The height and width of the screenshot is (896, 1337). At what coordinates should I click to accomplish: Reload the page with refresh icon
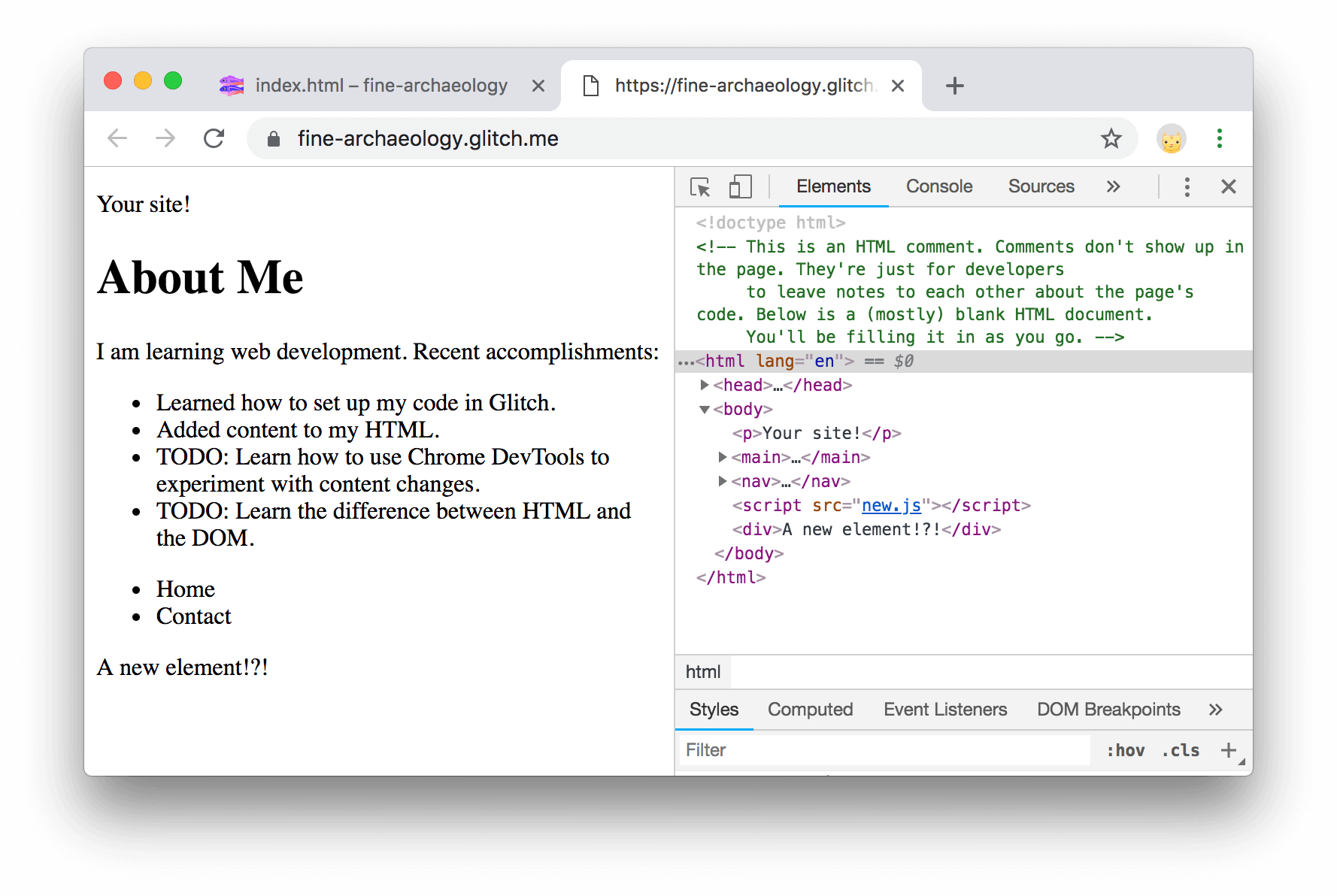[214, 138]
